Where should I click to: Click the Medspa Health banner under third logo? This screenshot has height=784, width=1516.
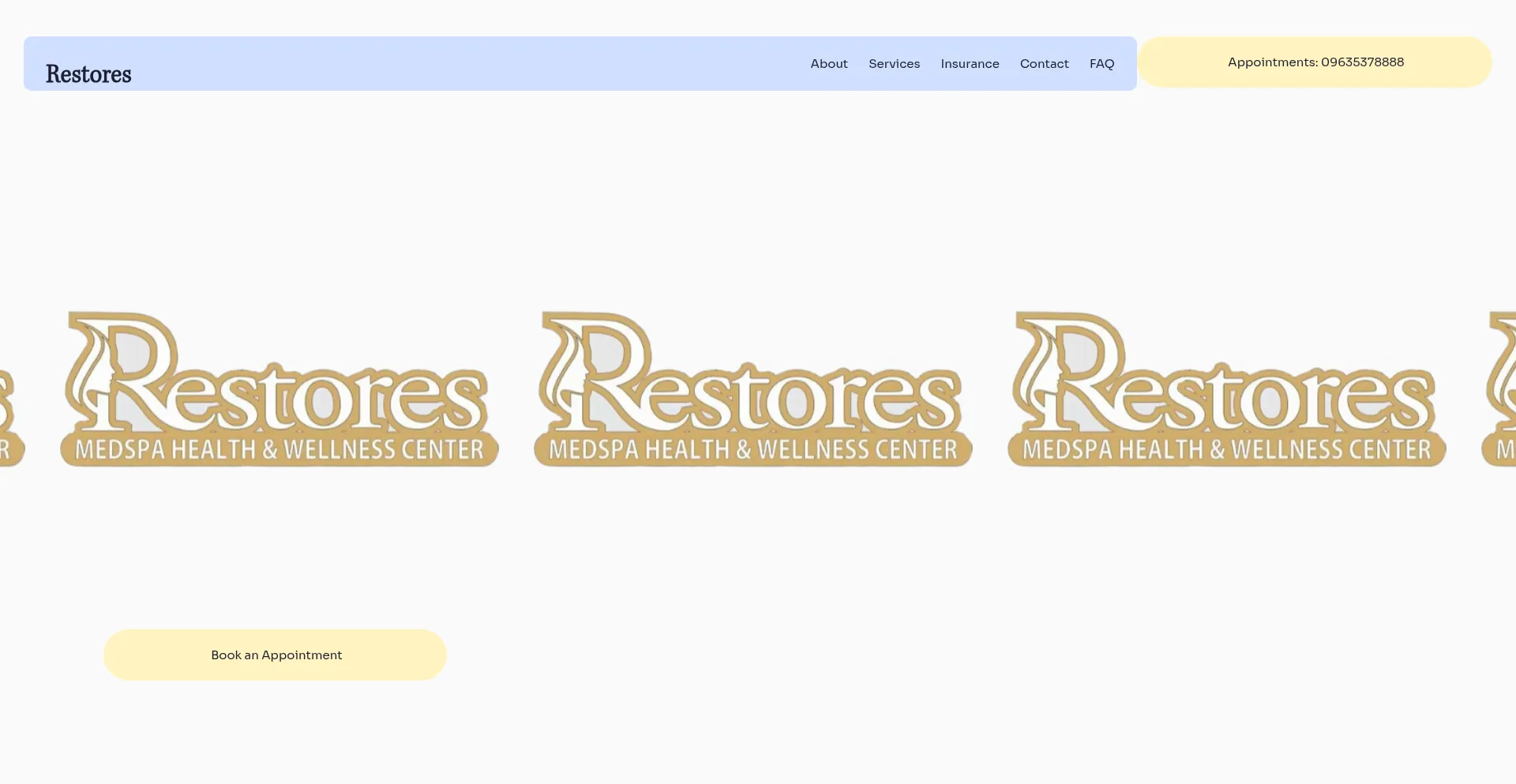[x=1227, y=449]
